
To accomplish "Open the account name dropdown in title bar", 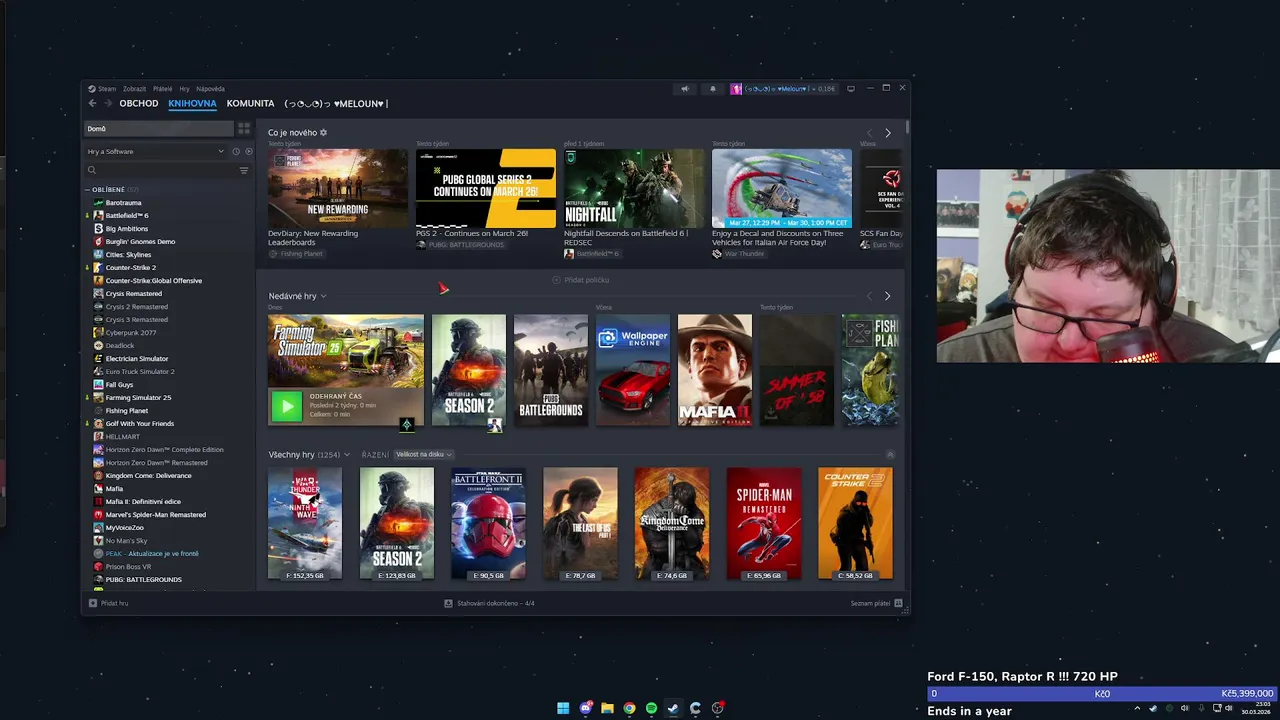I will pyautogui.click(x=790, y=89).
